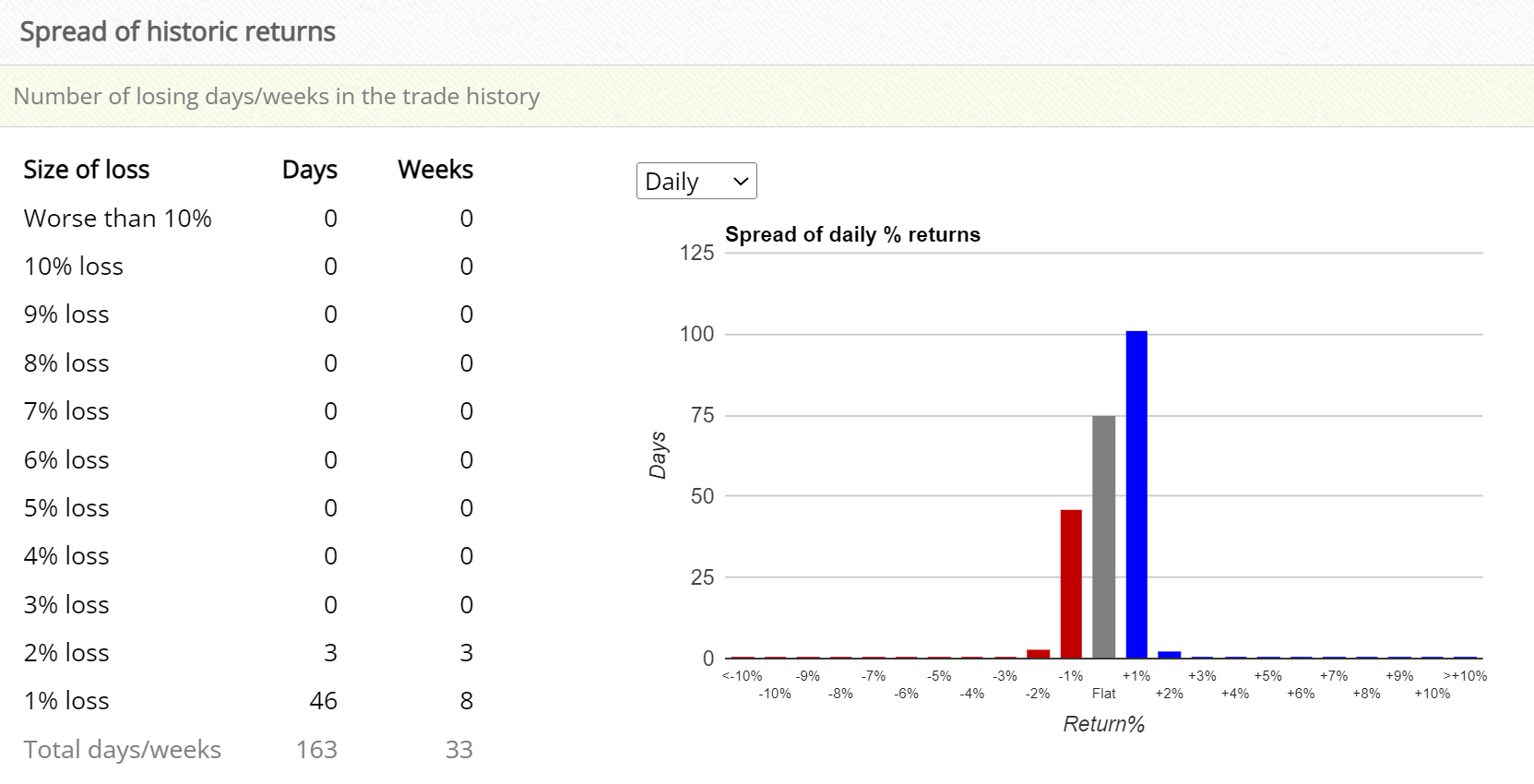The image size is (1534, 784).
Task: Select the Days column header
Action: click(310, 170)
